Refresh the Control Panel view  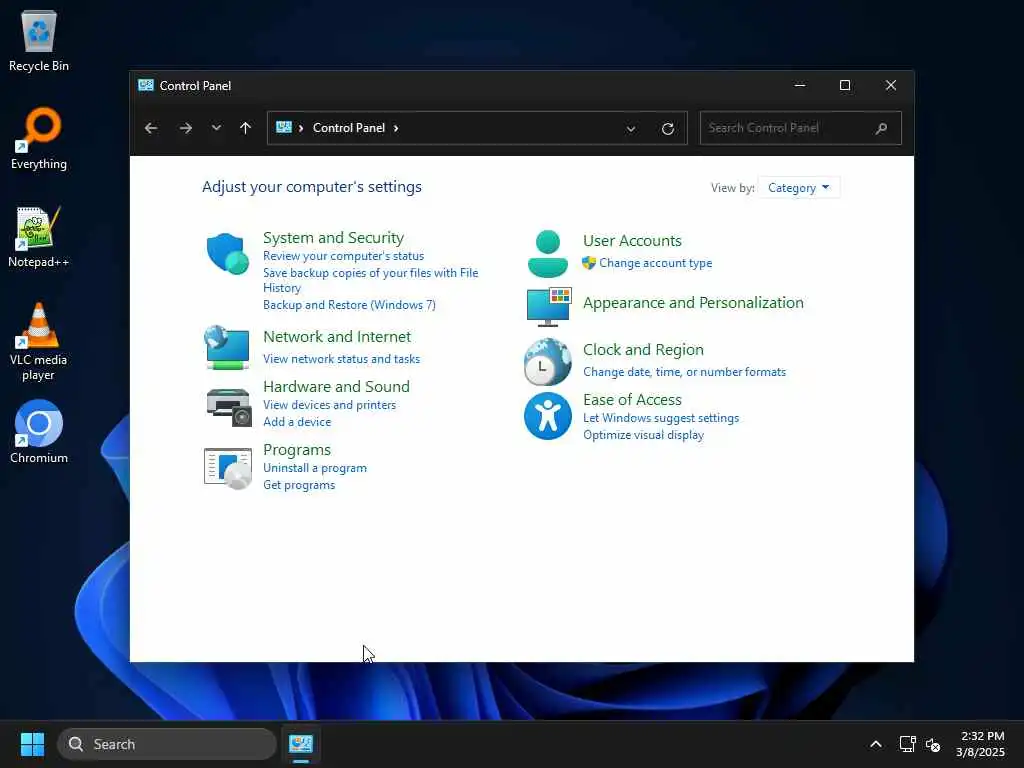(667, 129)
